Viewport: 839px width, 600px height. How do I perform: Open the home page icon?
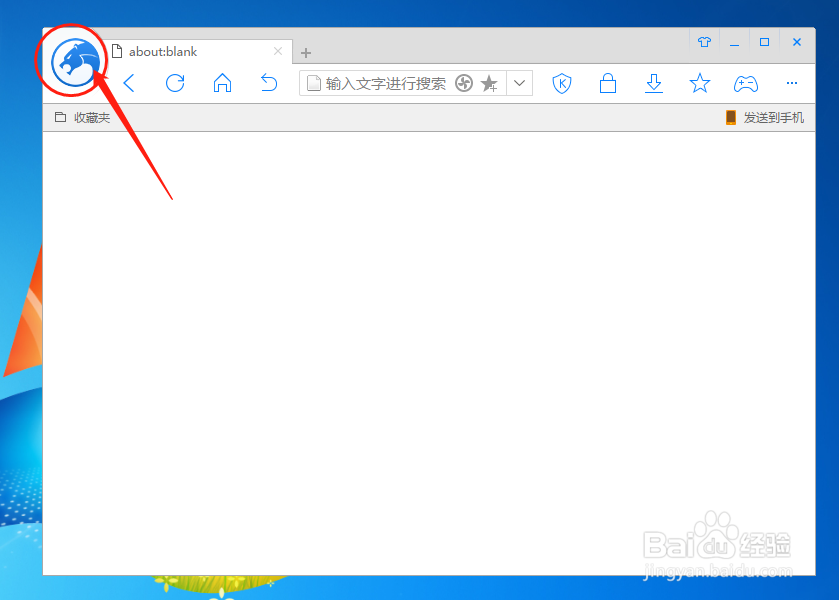(x=222, y=83)
